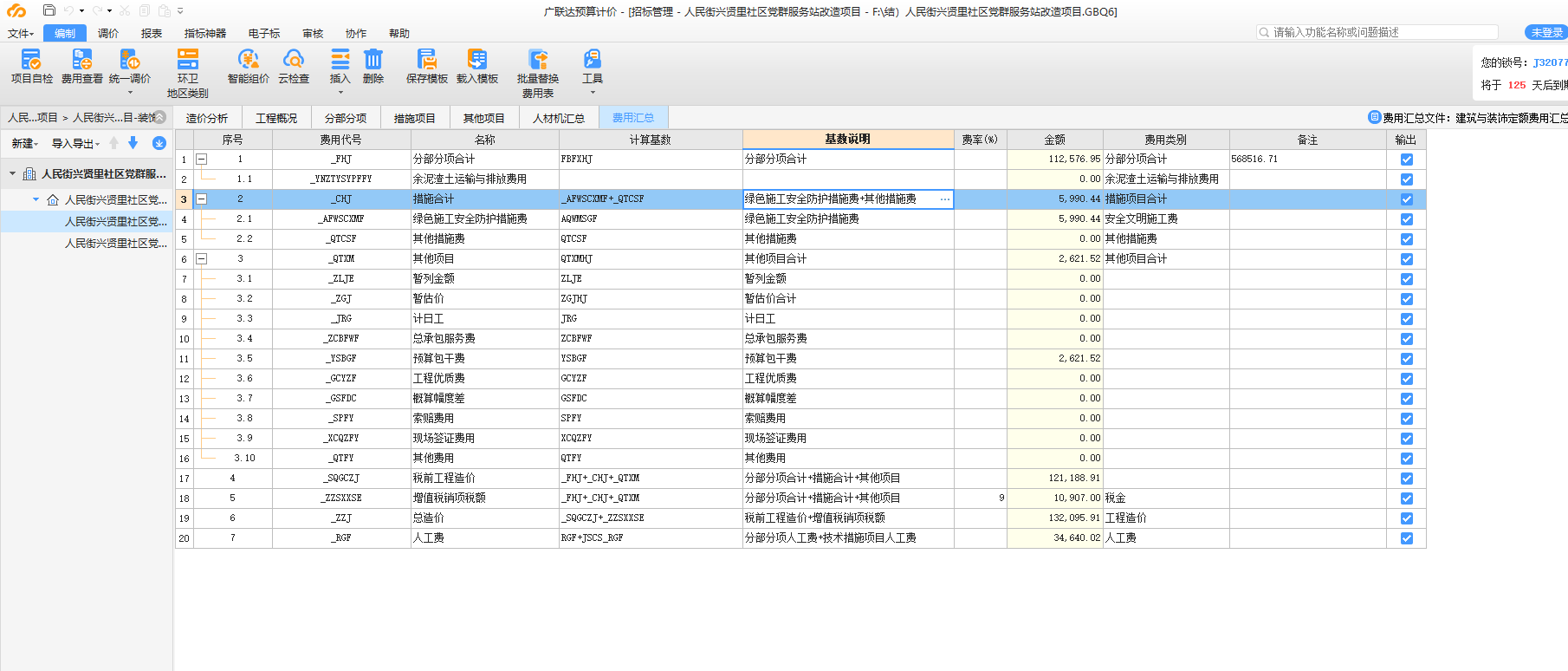This screenshot has width=1568, height=671.
Task: Move project down with blue down arrow
Action: coord(133,143)
